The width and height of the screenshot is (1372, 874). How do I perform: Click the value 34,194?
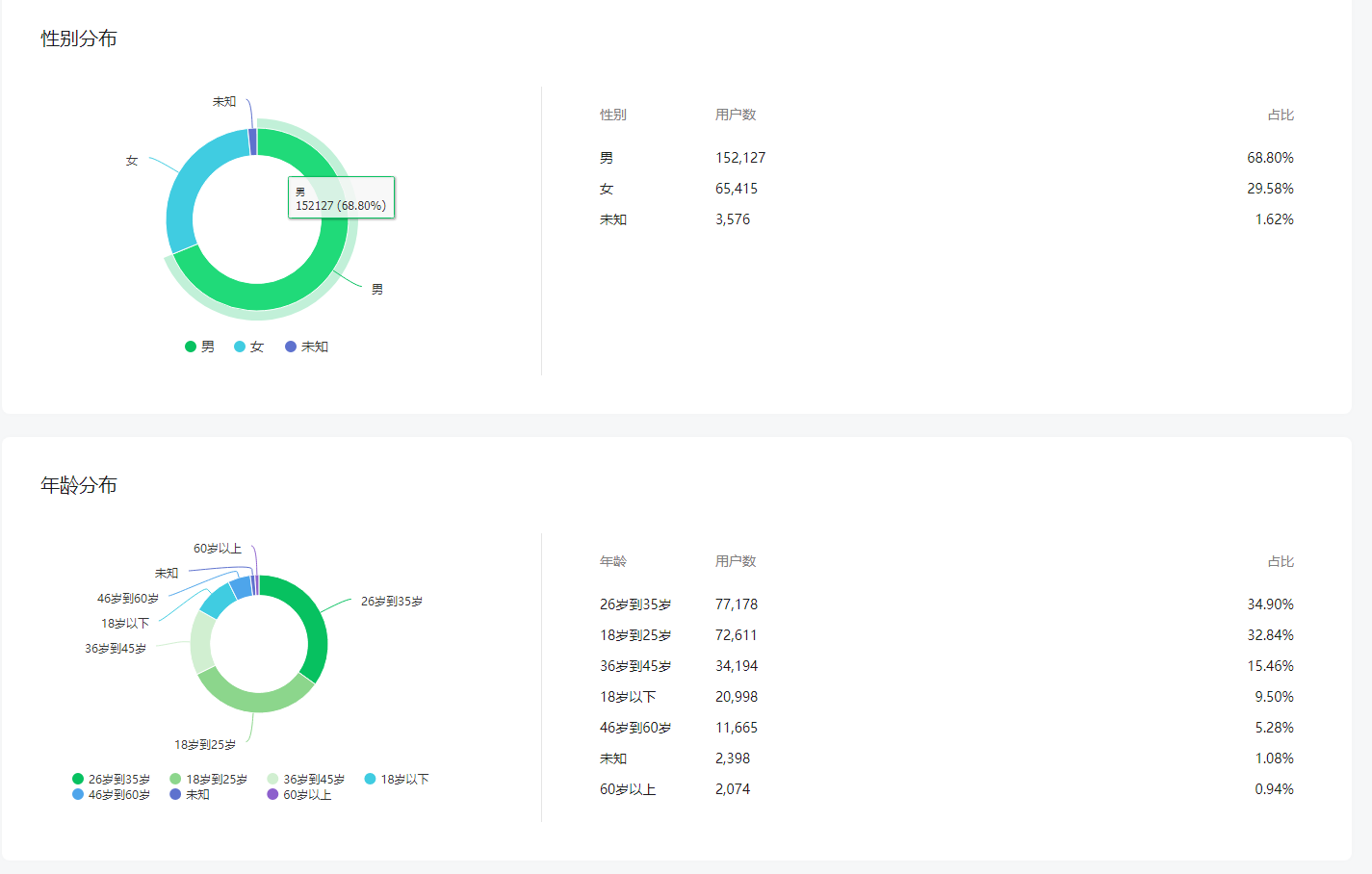pyautogui.click(x=737, y=666)
